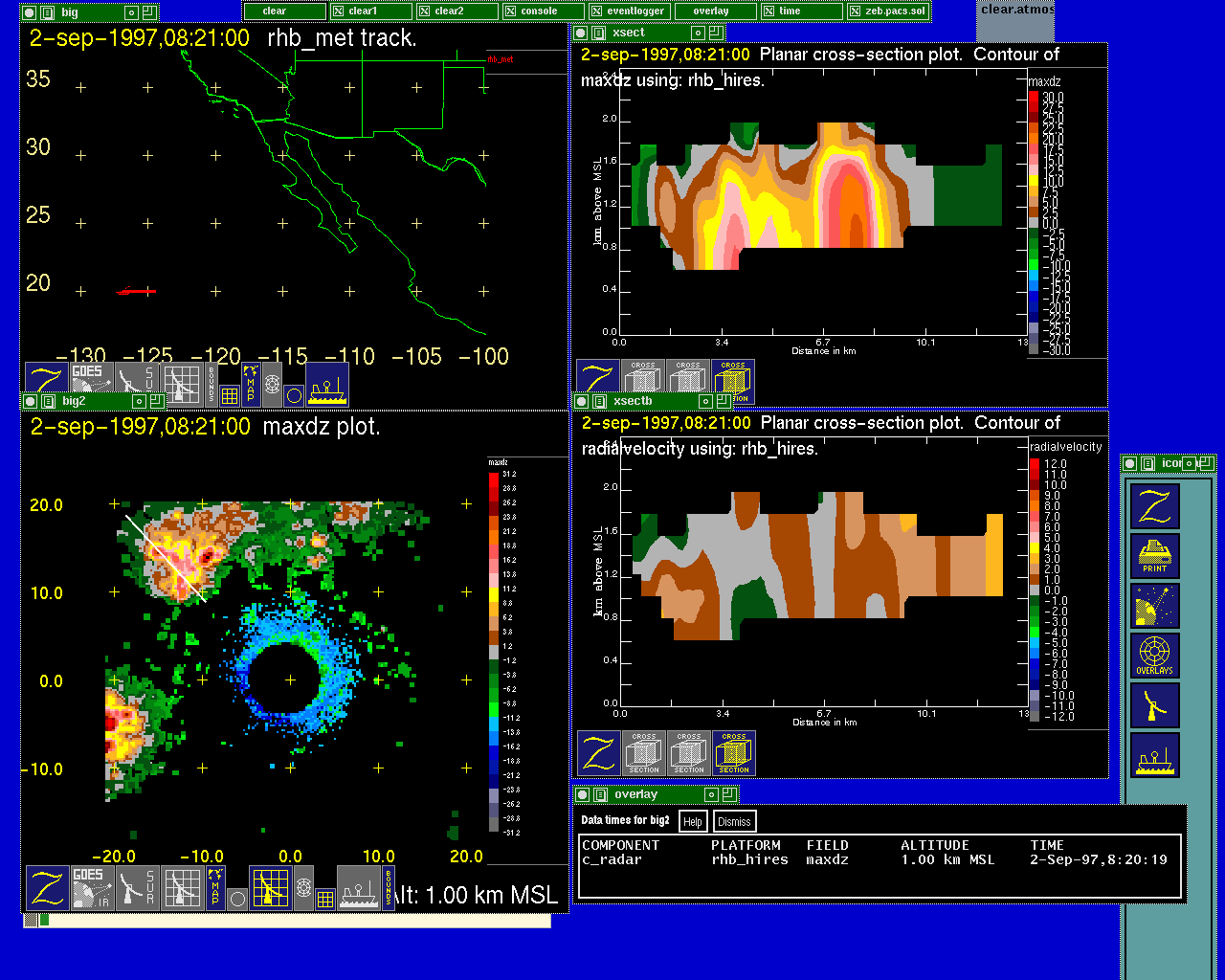Viewport: 1225px width, 980px height.
Task: Toggle the yellow grid icon in the rhb_met track toolbar
Action: point(230,394)
